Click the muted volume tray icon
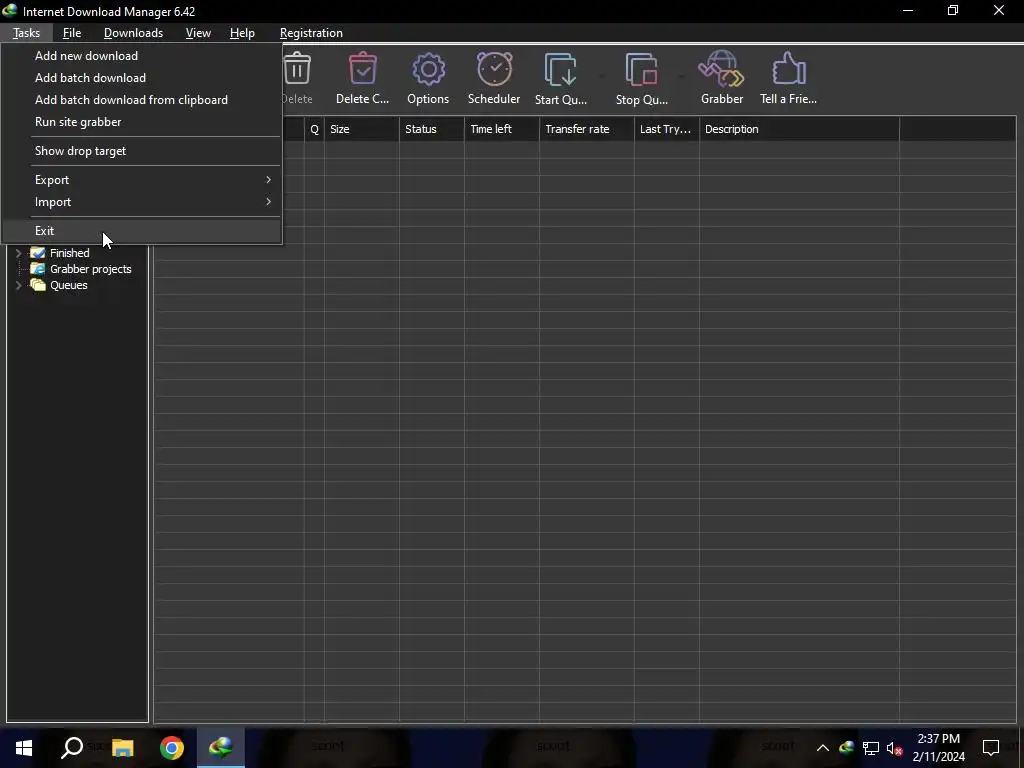The width and height of the screenshot is (1024, 768). [894, 748]
